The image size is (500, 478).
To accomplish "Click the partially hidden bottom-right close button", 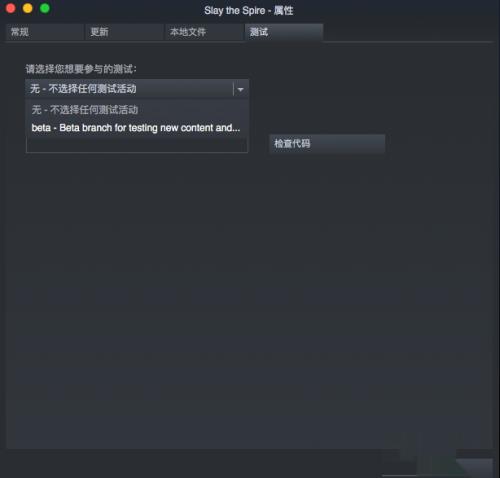I will click(473, 467).
